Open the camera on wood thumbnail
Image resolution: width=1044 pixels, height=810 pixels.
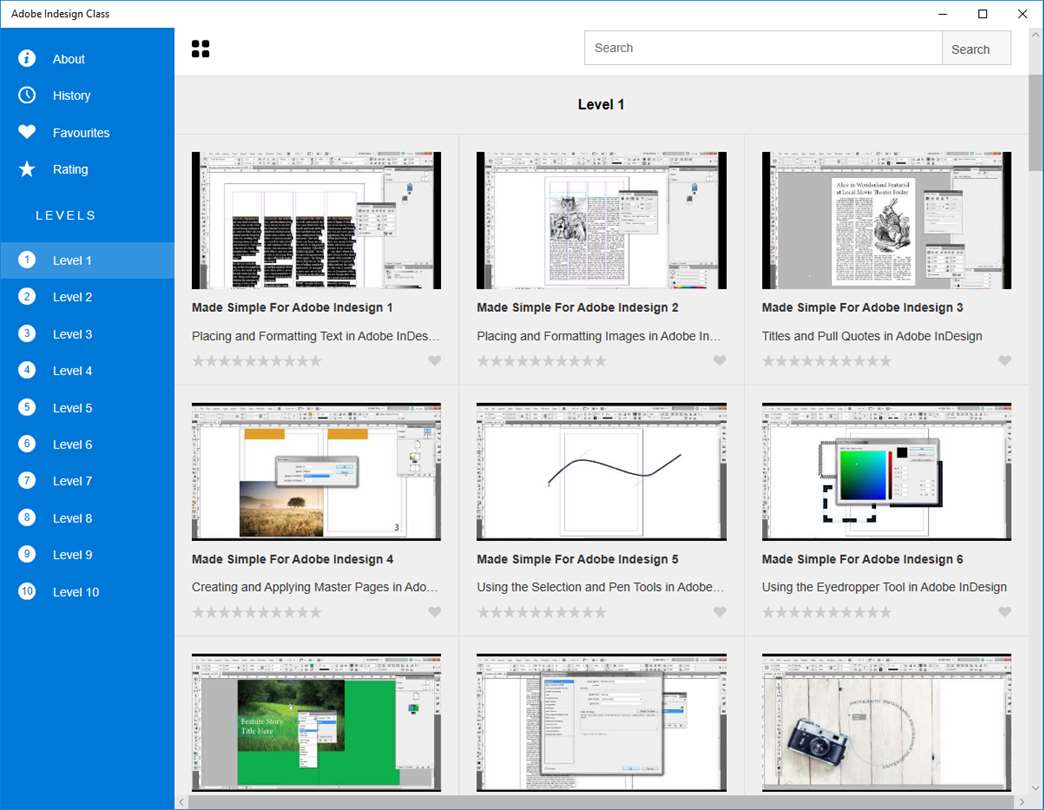pyautogui.click(x=886, y=723)
